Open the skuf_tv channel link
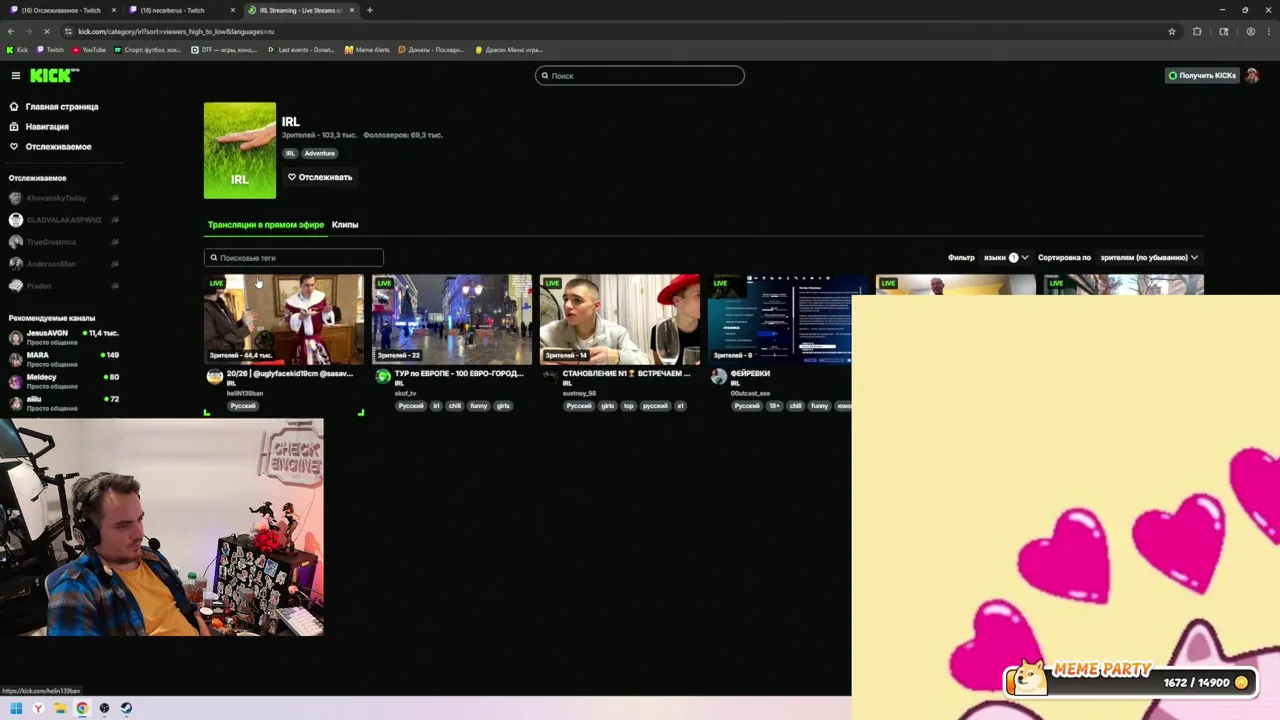Screen dimensions: 1280x720 tap(405, 394)
